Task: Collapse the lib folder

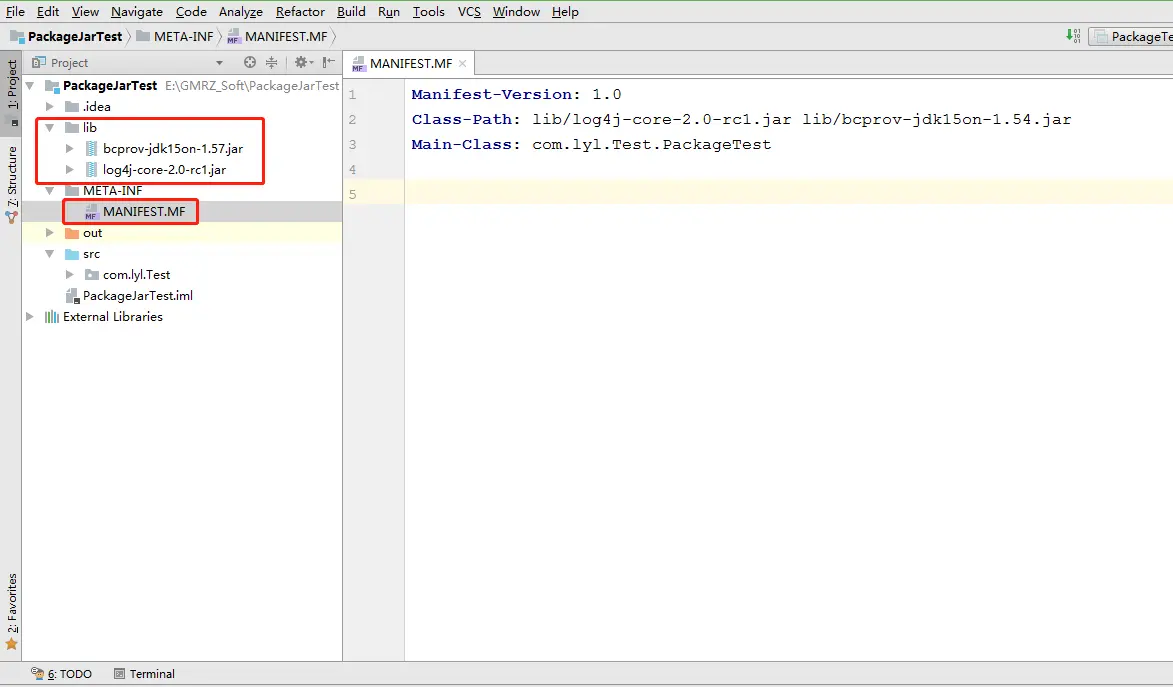Action: click(x=50, y=127)
